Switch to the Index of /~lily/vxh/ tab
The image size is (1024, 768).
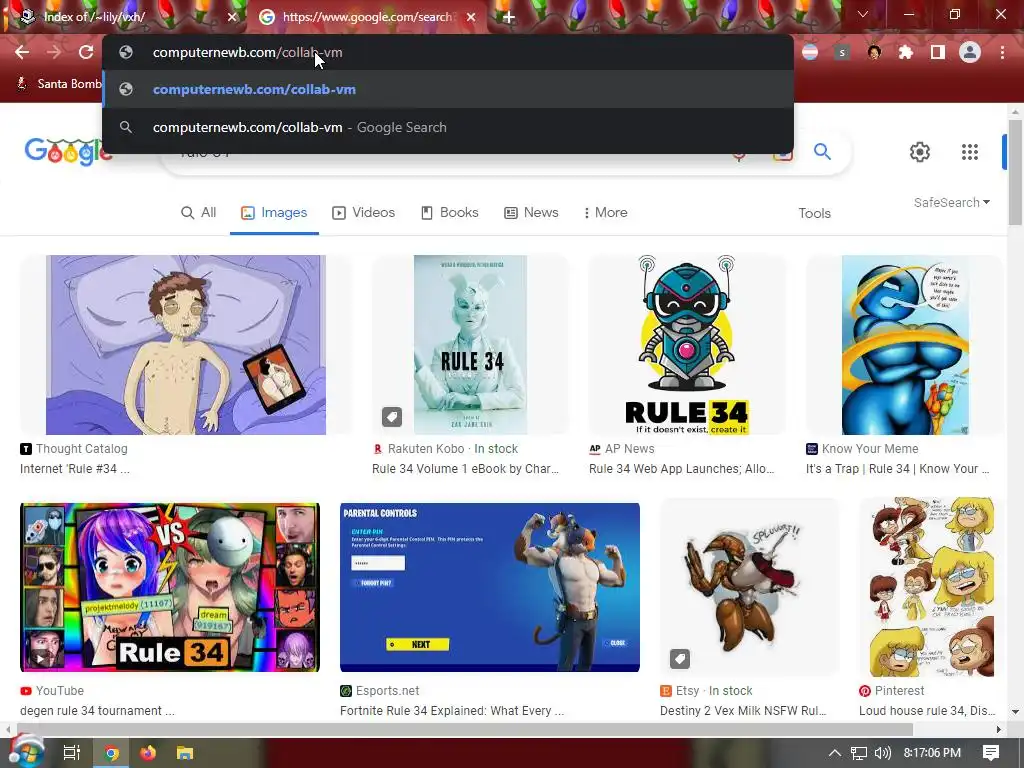click(x=126, y=17)
